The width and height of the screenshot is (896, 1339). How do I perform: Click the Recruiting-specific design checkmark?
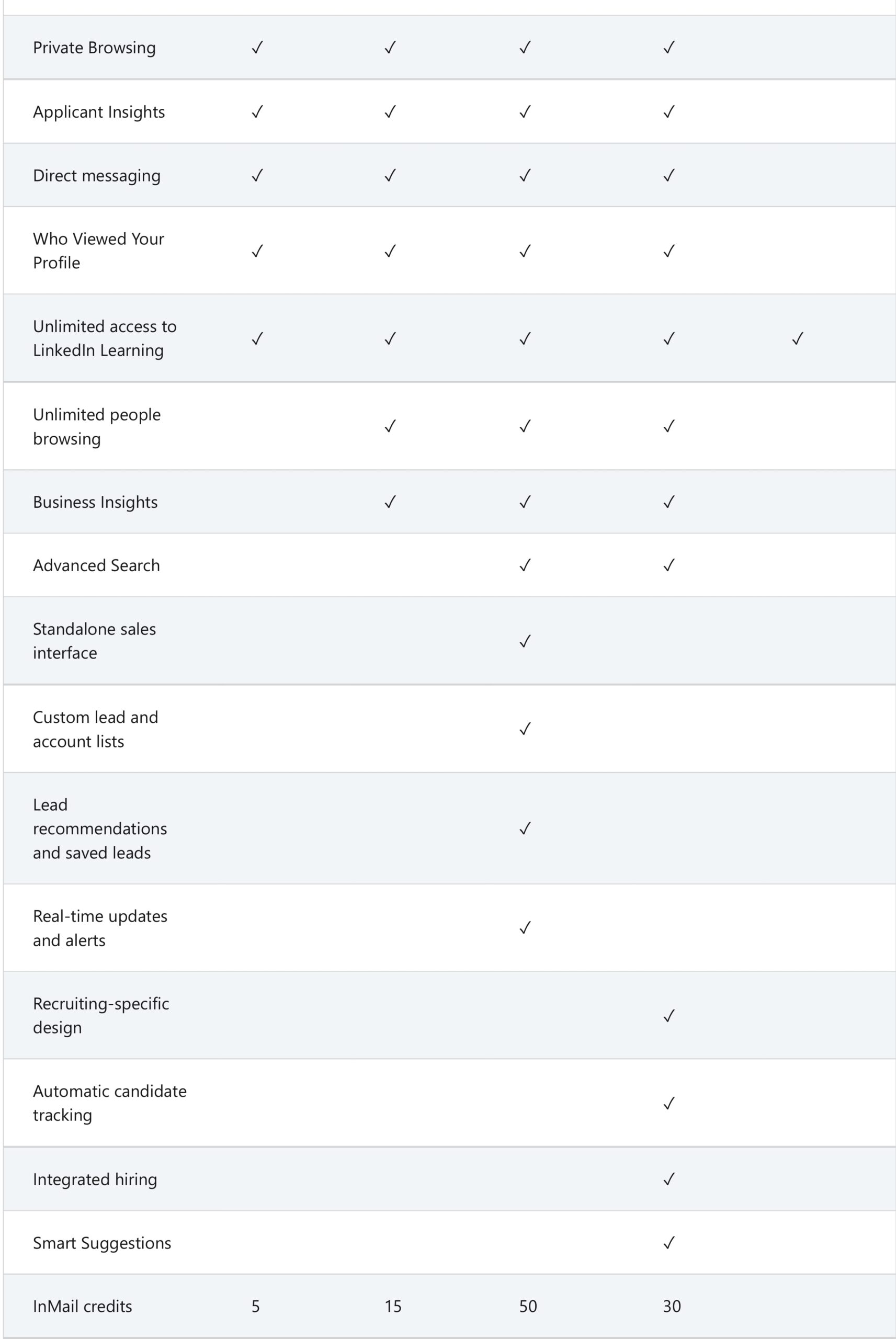click(x=669, y=1016)
